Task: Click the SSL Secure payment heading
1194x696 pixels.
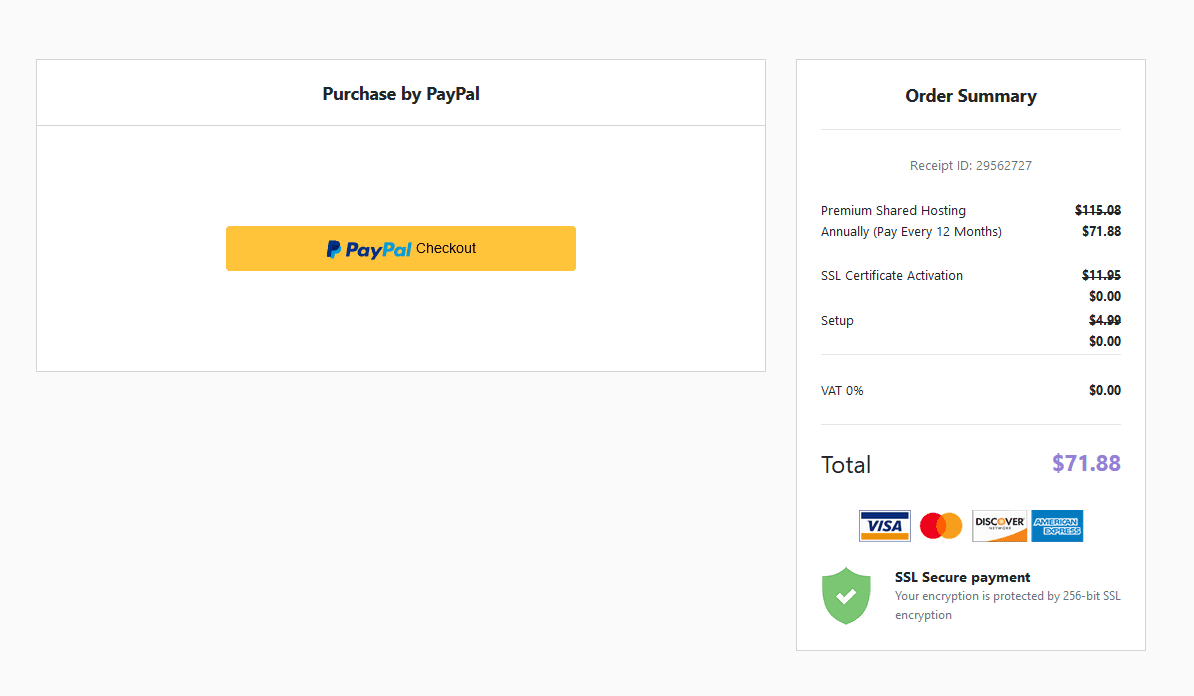Action: 963,577
